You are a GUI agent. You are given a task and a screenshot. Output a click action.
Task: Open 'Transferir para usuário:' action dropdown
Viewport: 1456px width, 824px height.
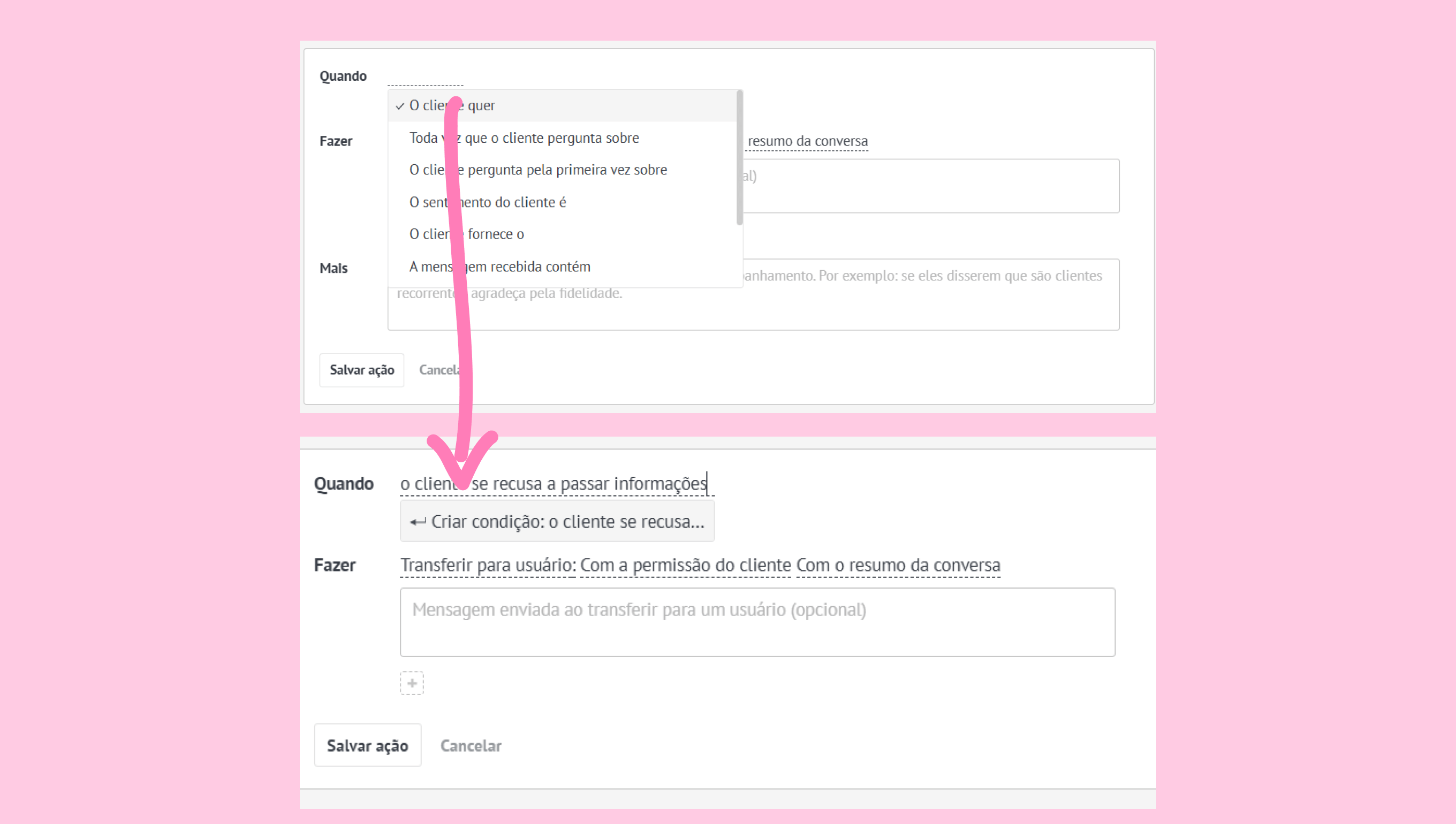(488, 565)
